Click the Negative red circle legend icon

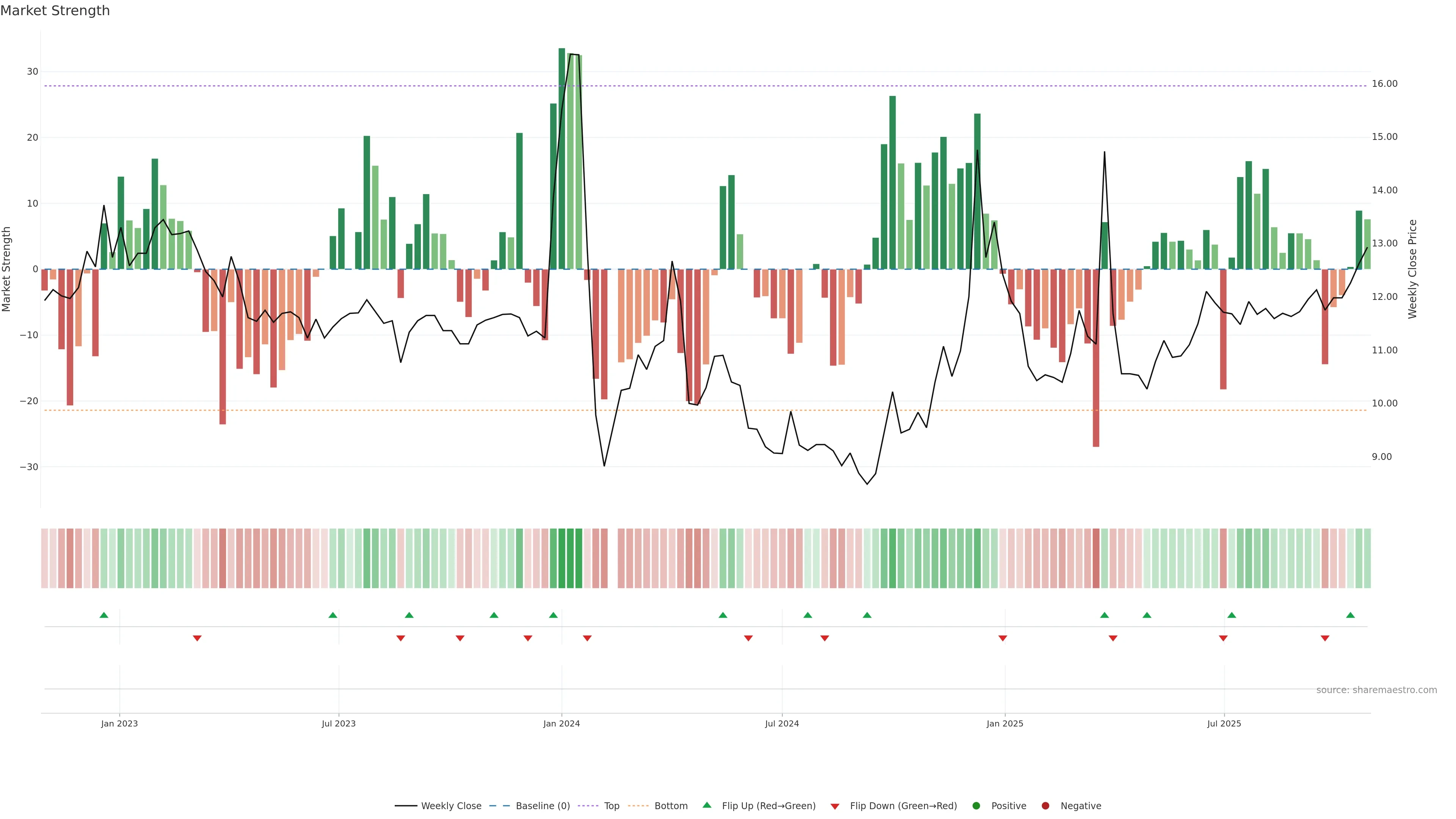click(1045, 806)
